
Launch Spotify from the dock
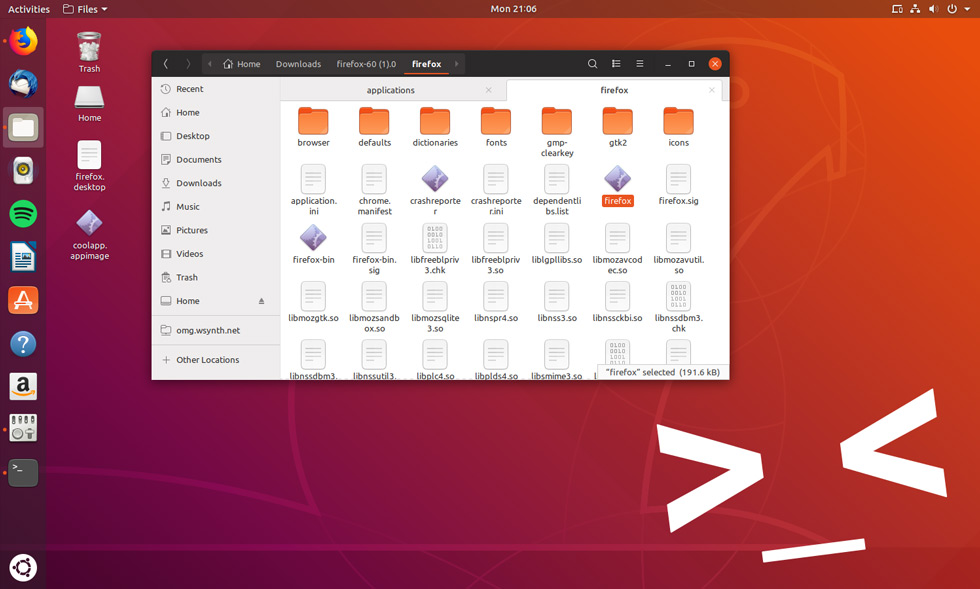[23, 214]
